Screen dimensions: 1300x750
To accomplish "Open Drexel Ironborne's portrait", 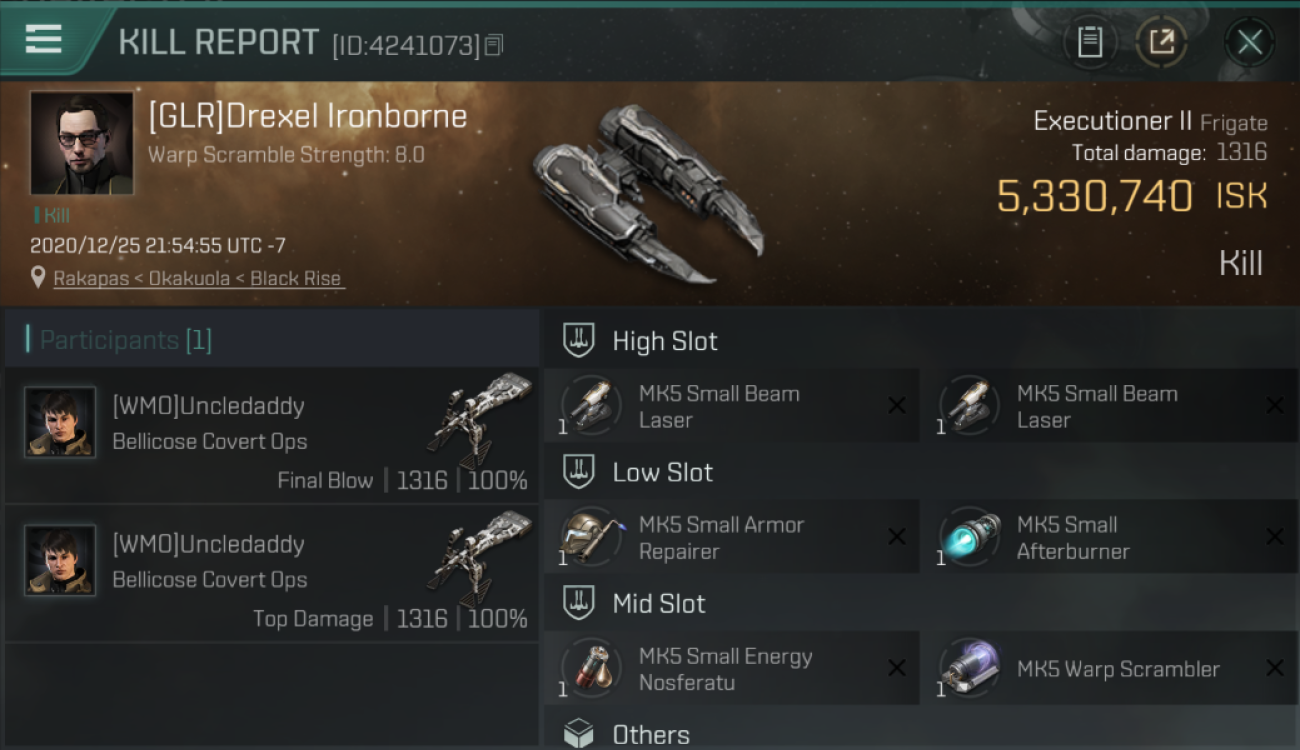I will (82, 144).
